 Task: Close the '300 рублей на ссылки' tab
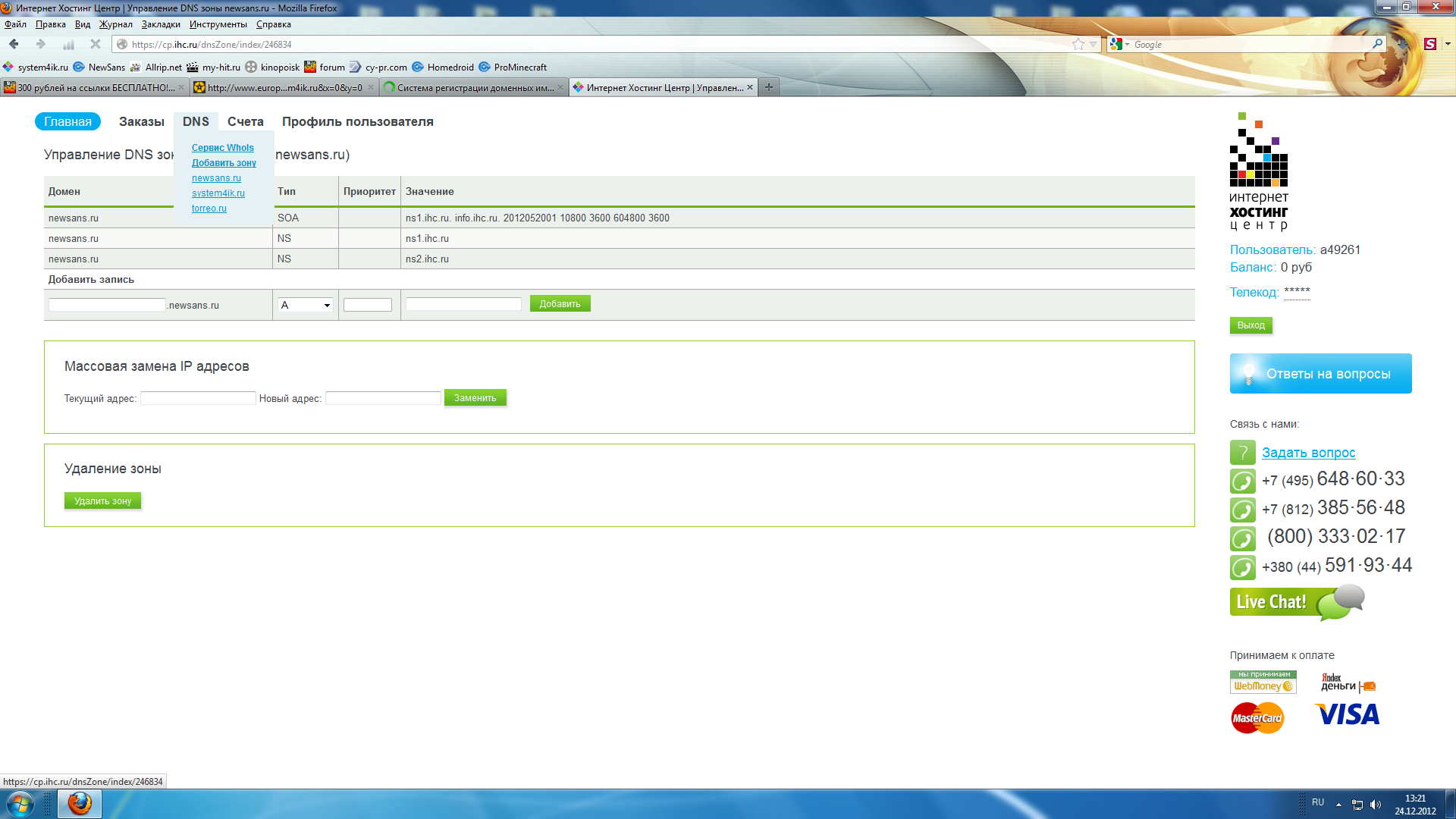click(x=181, y=87)
